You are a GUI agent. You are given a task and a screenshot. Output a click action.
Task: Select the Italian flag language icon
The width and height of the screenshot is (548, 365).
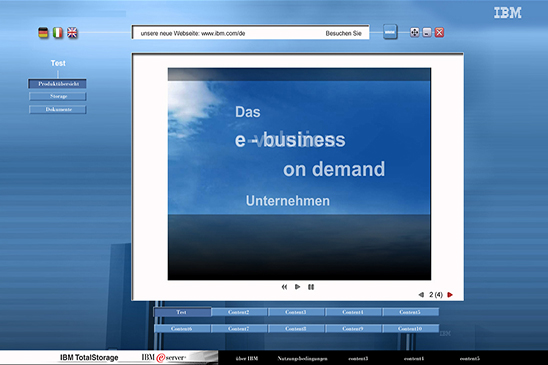coord(58,33)
